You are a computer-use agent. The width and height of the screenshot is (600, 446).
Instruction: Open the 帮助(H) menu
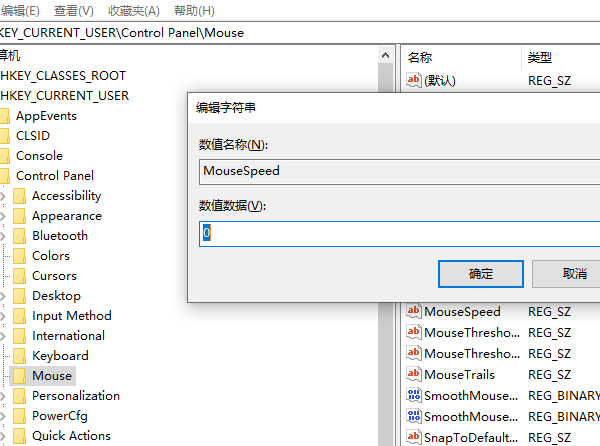coord(193,10)
